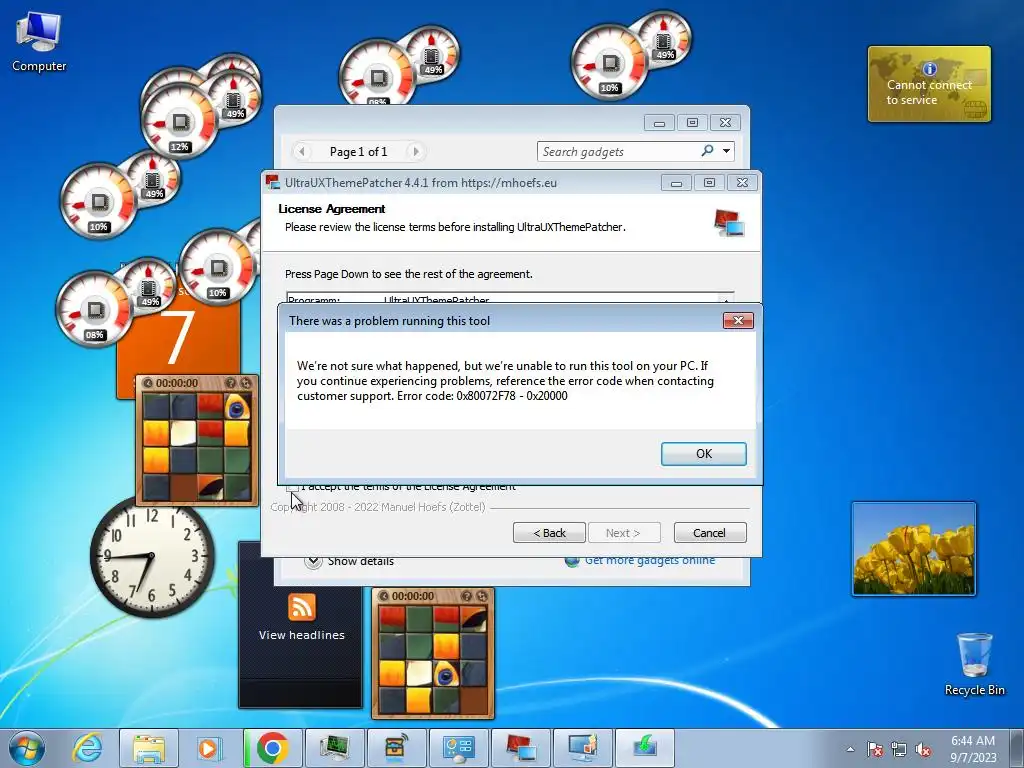Click the 'Page 1 of 1' text
The height and width of the screenshot is (768, 1024).
pos(358,152)
